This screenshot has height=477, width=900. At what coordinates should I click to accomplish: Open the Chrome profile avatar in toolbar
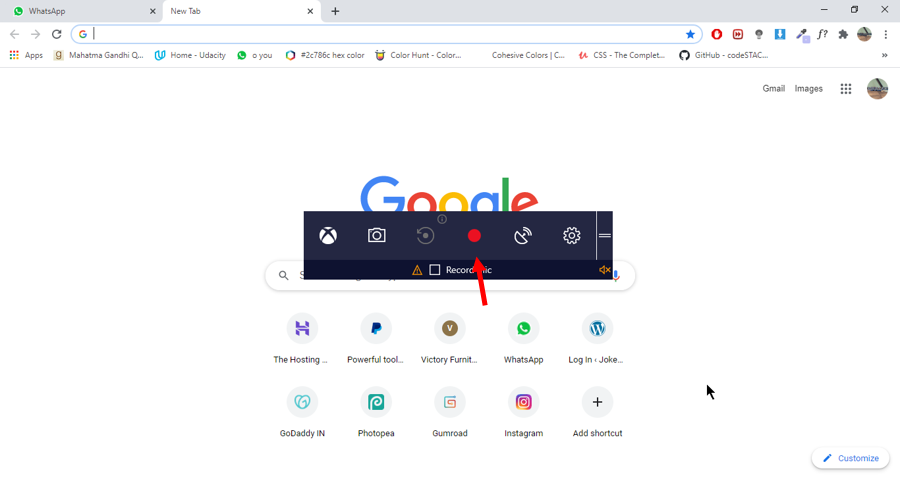(x=864, y=34)
